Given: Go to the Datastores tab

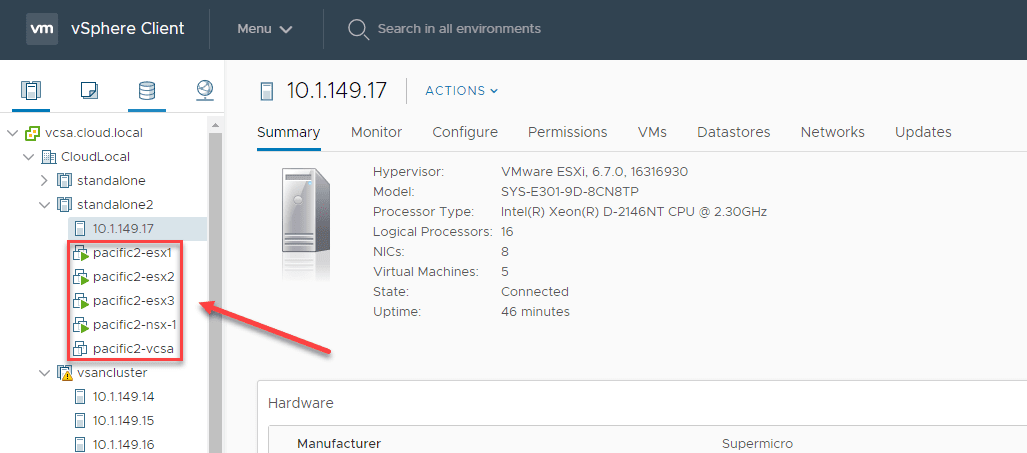Looking at the screenshot, I should click(x=734, y=132).
